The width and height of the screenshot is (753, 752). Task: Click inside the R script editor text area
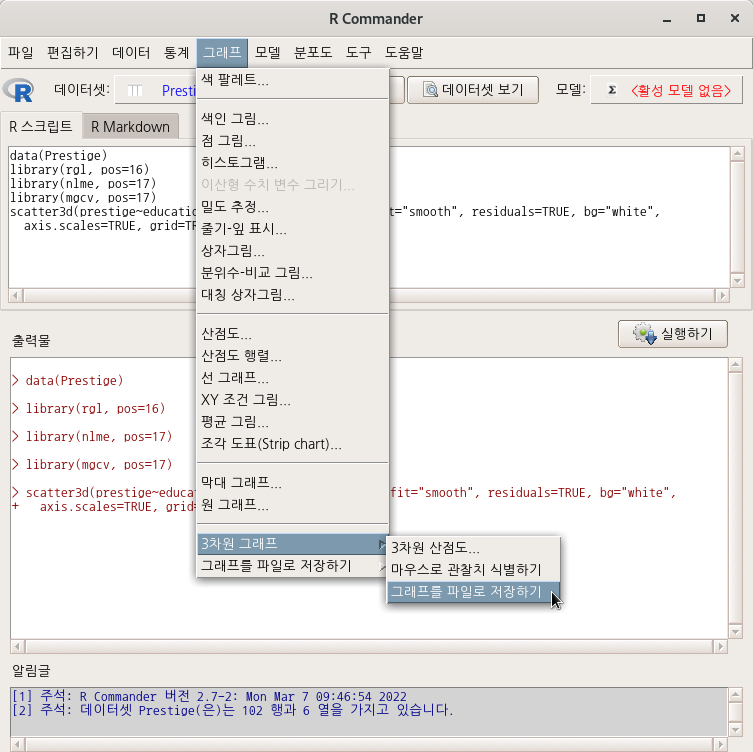(x=369, y=217)
